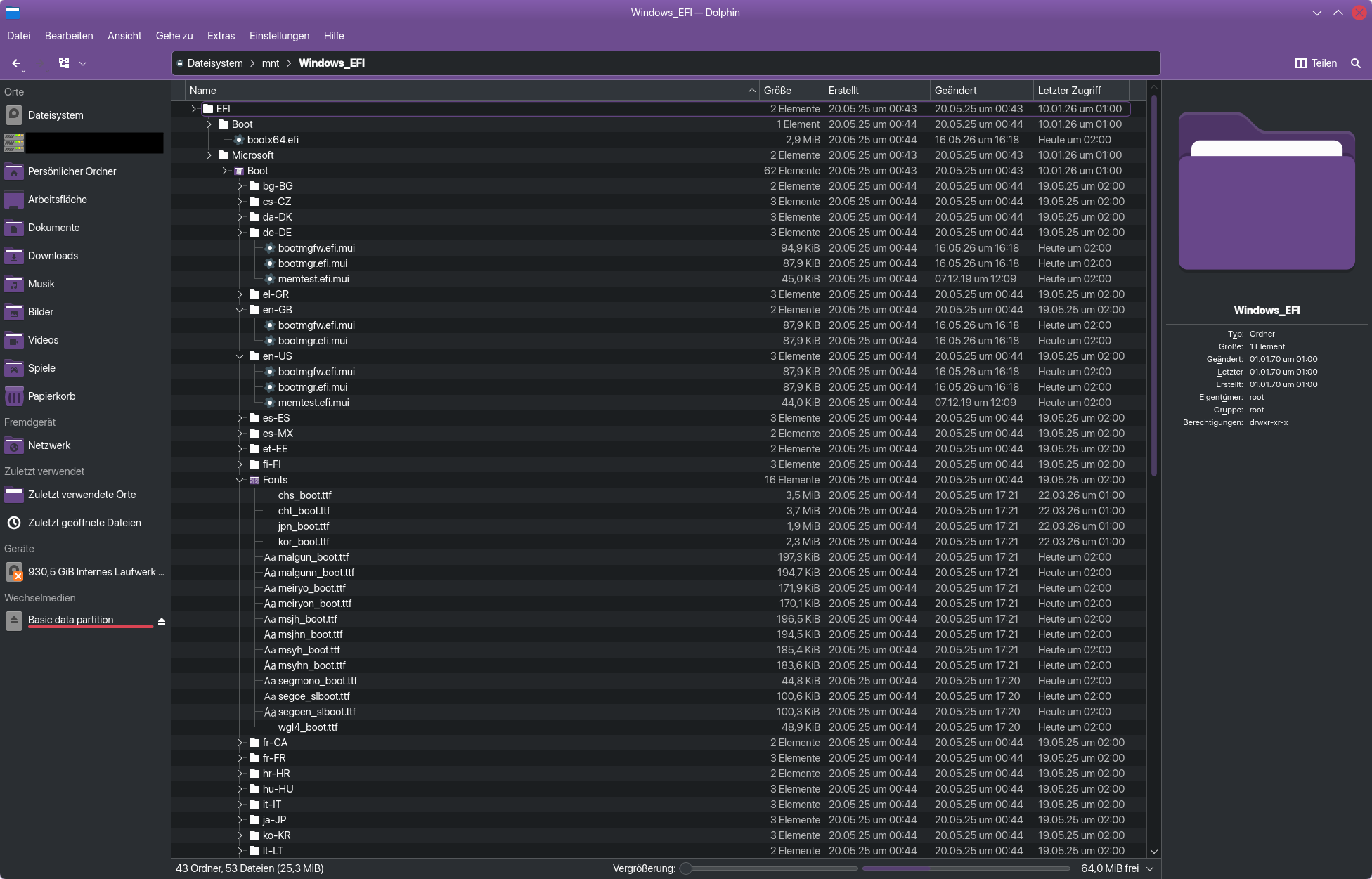Open Zuletzt geöffnete Dateien
This screenshot has width=1372, height=879.
pyautogui.click(x=84, y=523)
